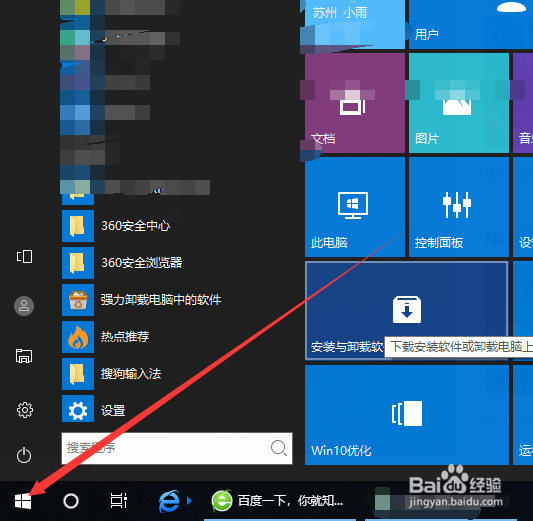Open the 苏州 小雨 weather tile
Viewport: 533px width, 521px height.
[355, 24]
